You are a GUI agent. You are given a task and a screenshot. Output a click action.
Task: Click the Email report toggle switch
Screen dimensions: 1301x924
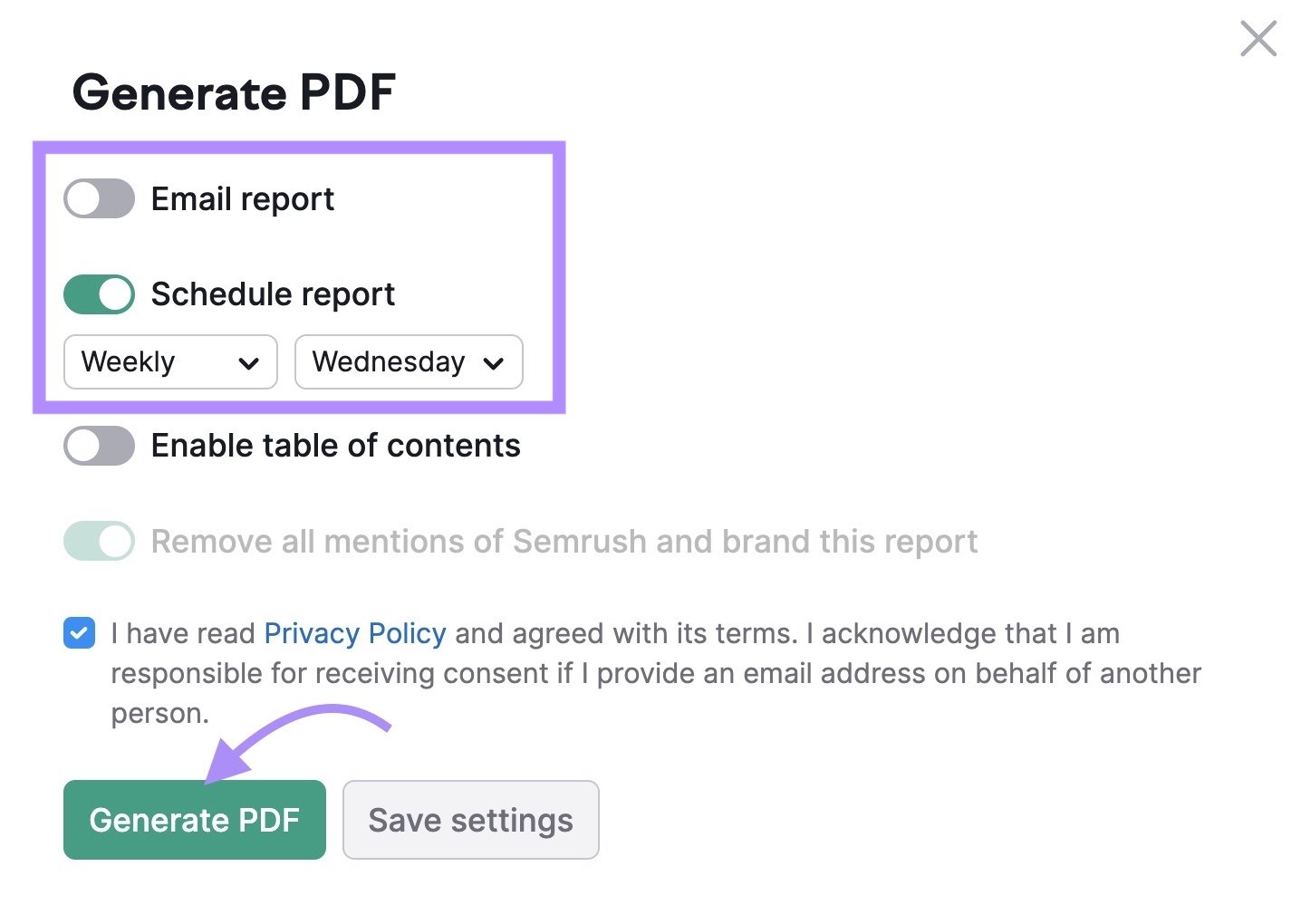[98, 198]
